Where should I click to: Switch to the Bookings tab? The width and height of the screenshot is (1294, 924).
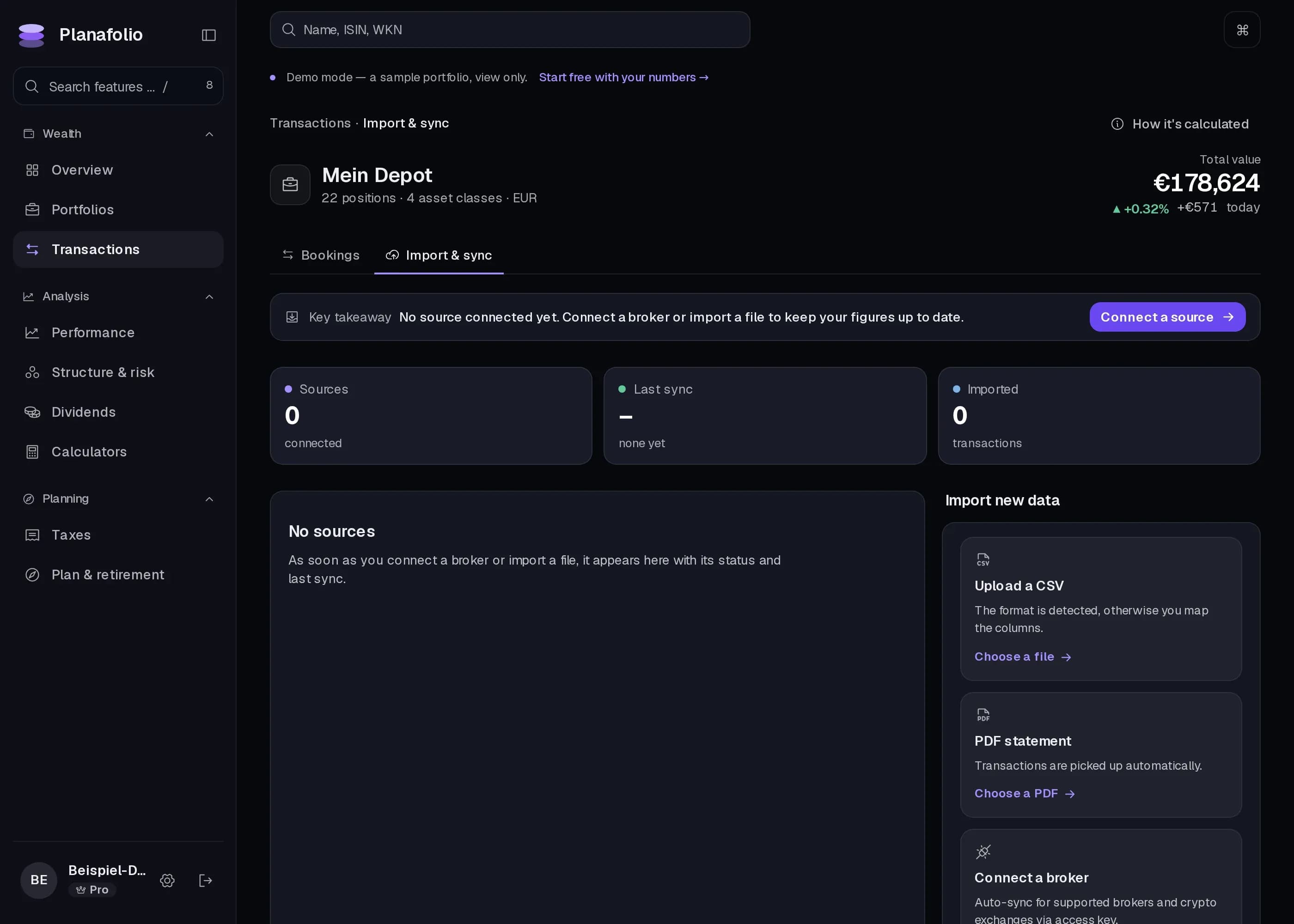322,255
